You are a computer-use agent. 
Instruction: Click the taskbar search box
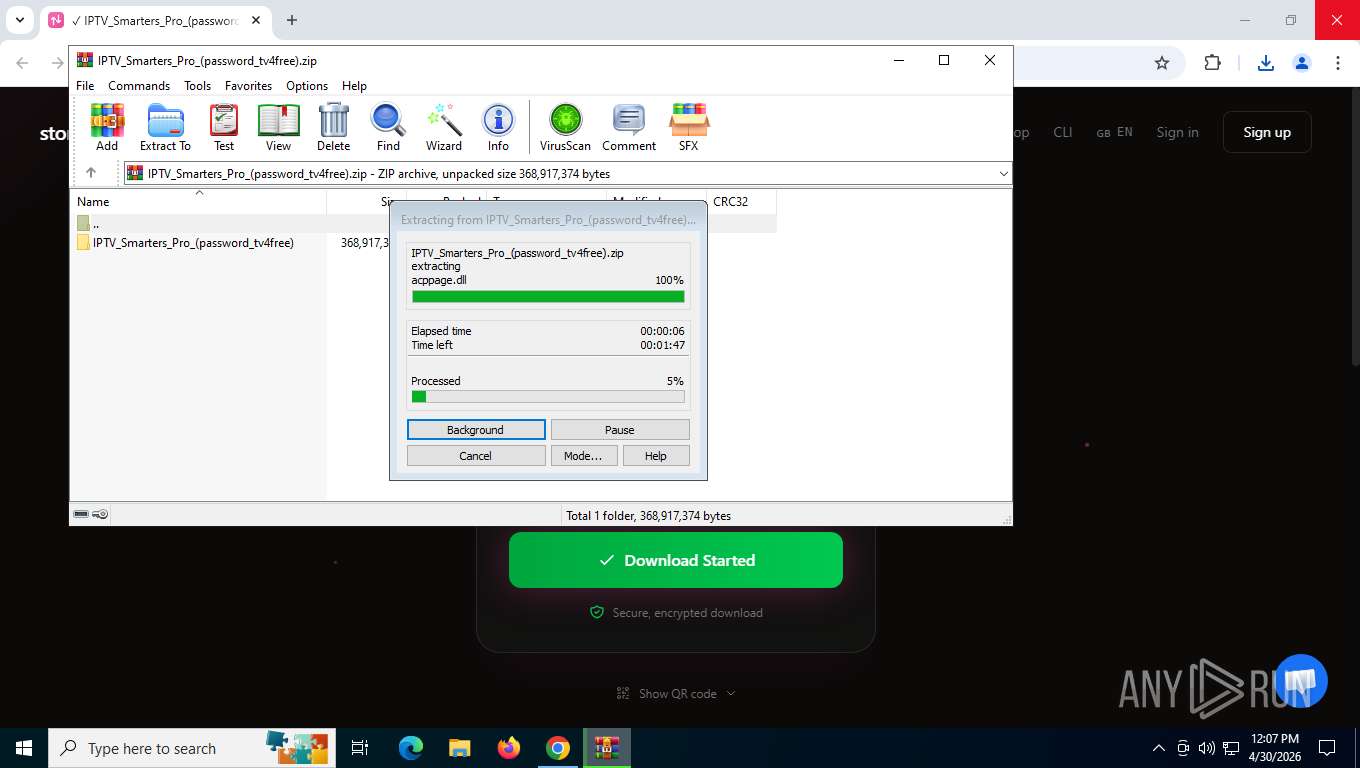[x=190, y=748]
